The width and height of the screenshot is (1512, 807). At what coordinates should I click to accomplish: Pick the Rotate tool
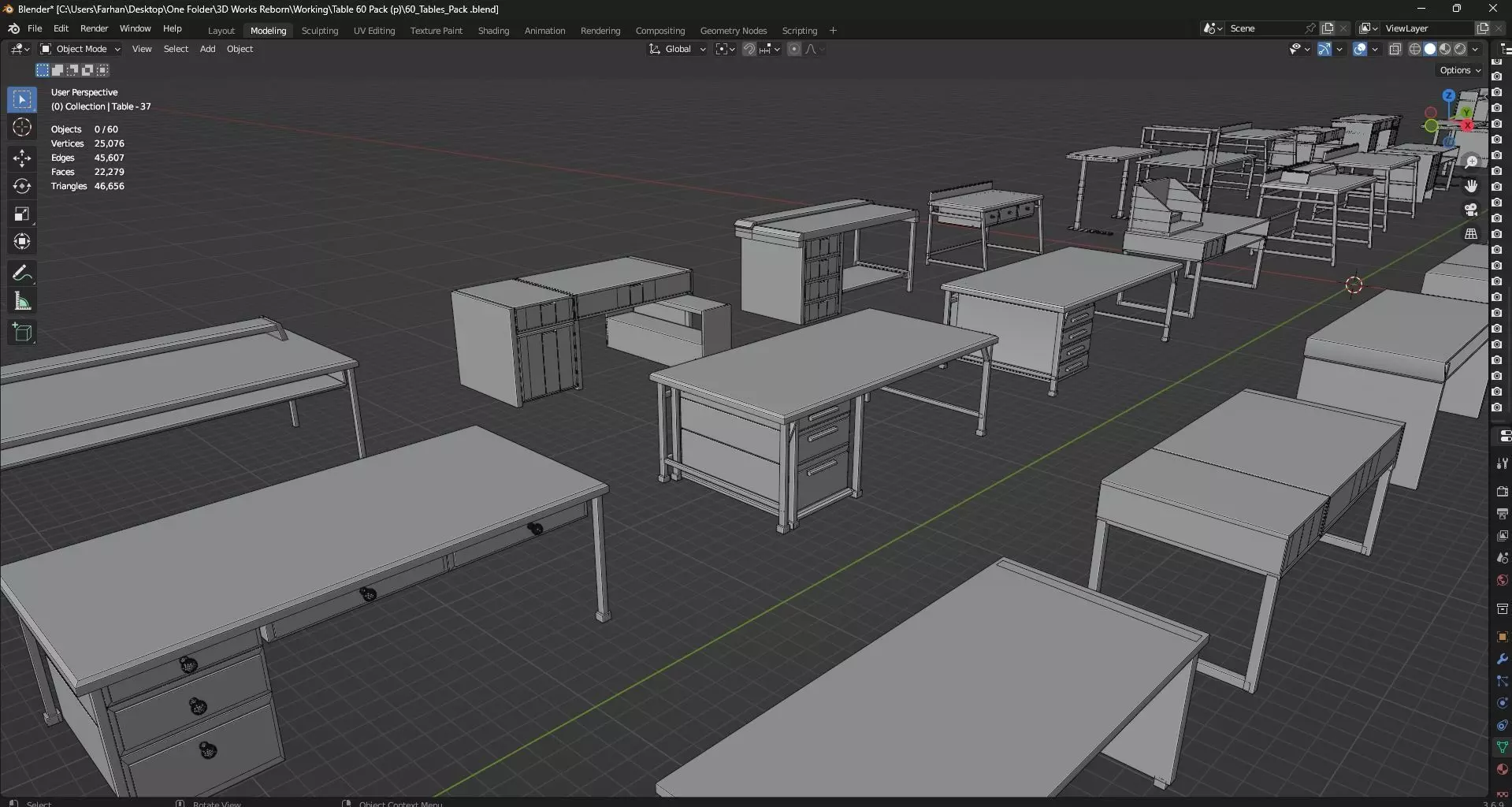(x=22, y=186)
